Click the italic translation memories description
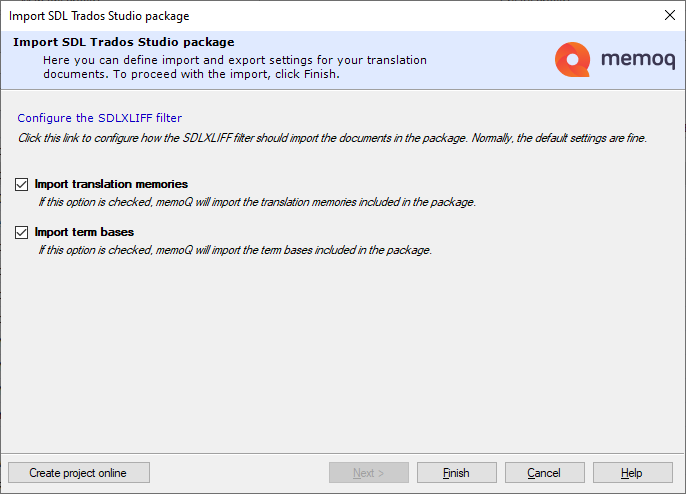The width and height of the screenshot is (686, 494). pos(256,202)
